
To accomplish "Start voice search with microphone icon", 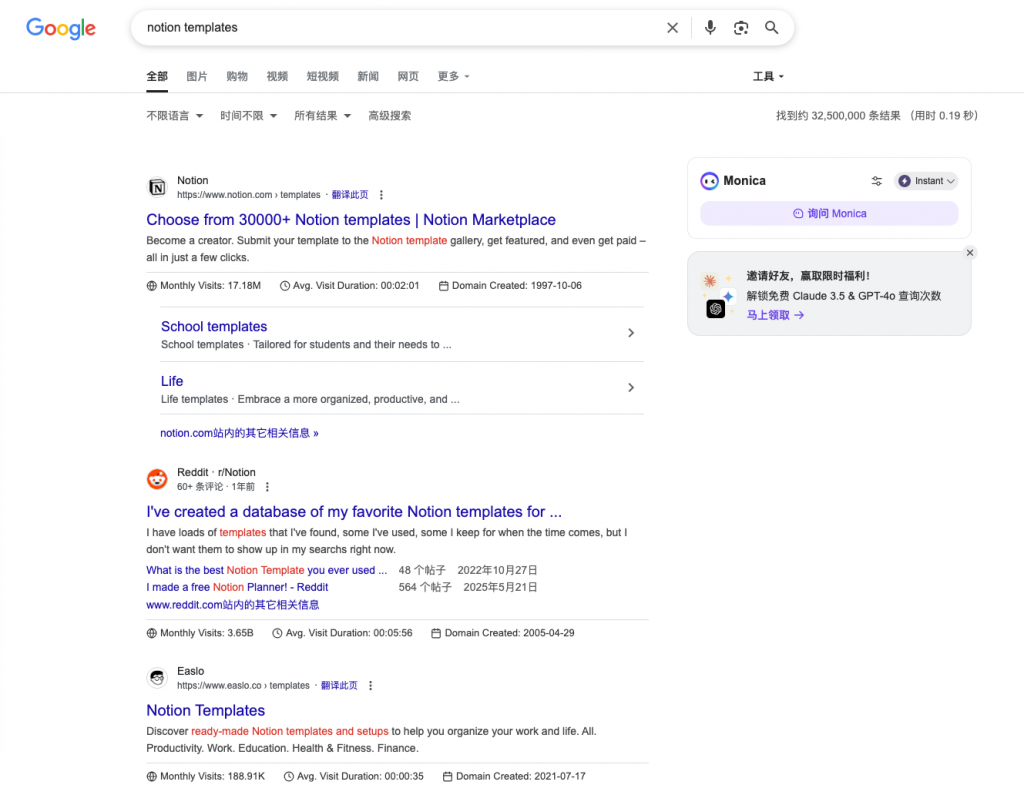I will tap(710, 27).
